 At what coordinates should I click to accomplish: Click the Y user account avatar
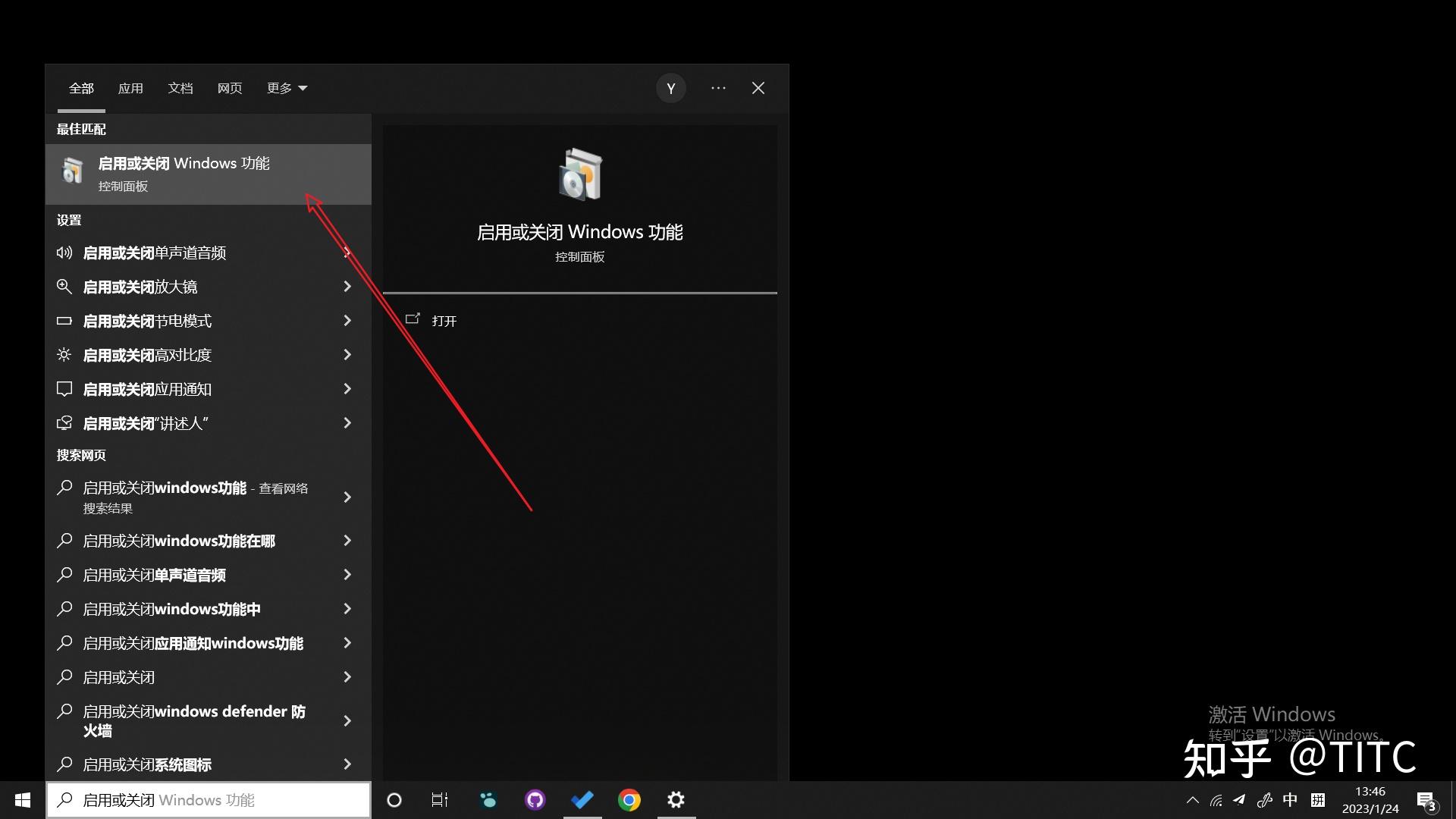pyautogui.click(x=671, y=89)
